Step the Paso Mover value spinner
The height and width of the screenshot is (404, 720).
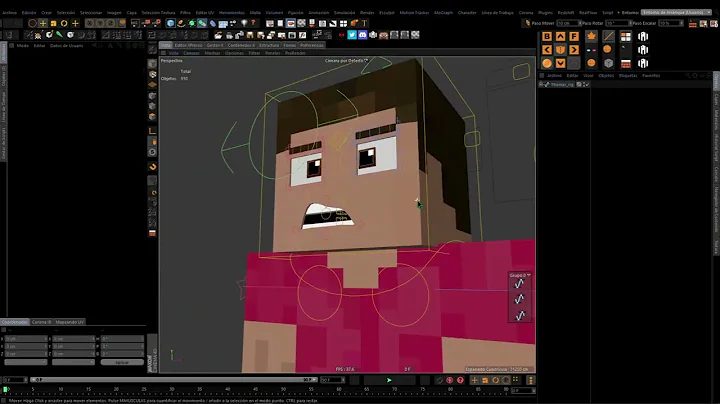click(580, 23)
